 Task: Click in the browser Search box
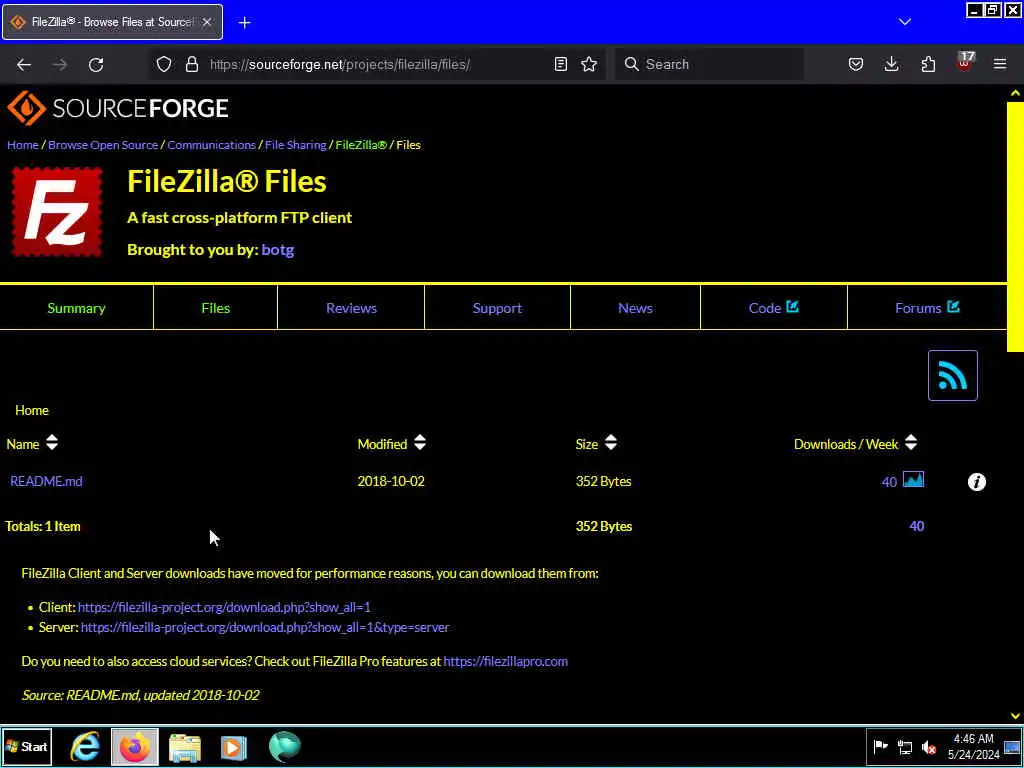pyautogui.click(x=709, y=64)
